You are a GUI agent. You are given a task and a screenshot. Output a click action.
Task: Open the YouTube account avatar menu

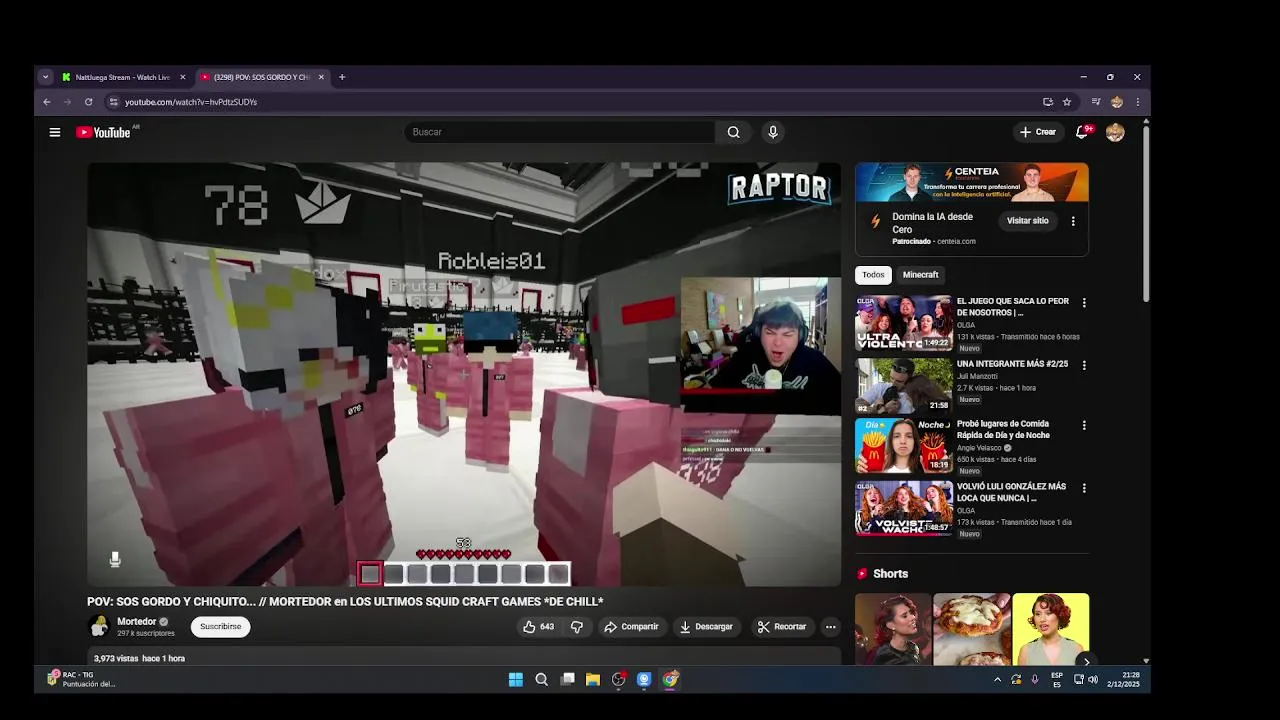(1115, 132)
